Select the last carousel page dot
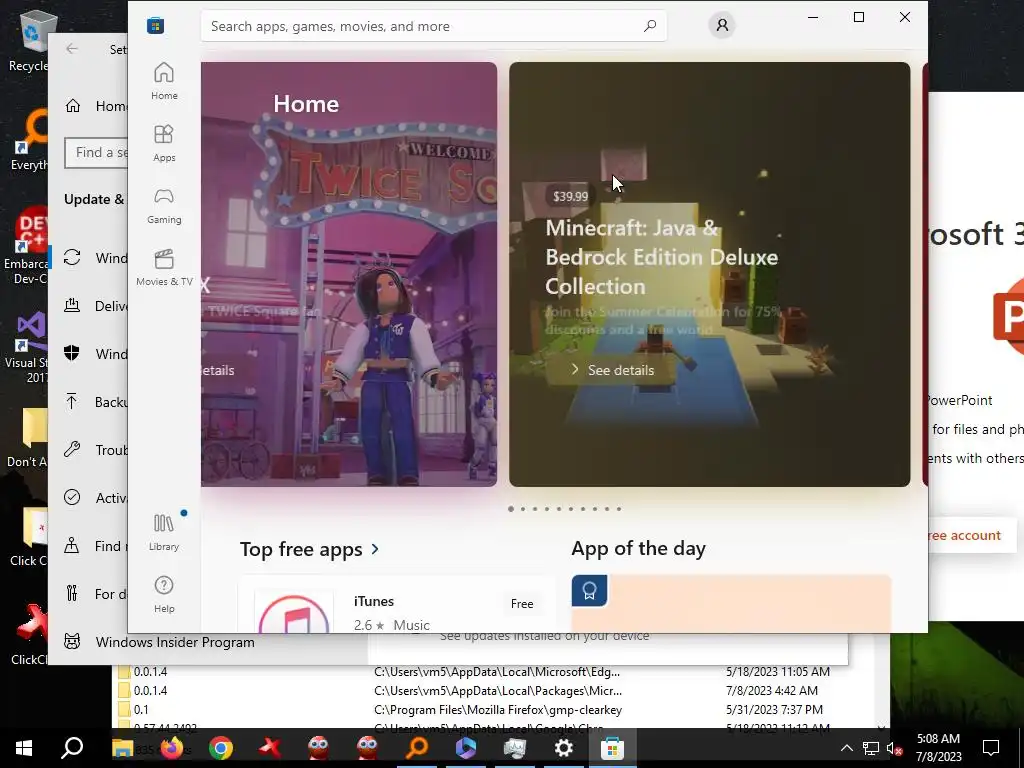1024x768 pixels. [x=618, y=509]
